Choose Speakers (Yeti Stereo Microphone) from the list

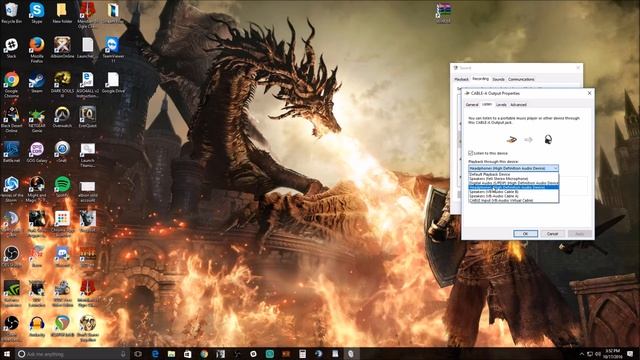coord(513,178)
